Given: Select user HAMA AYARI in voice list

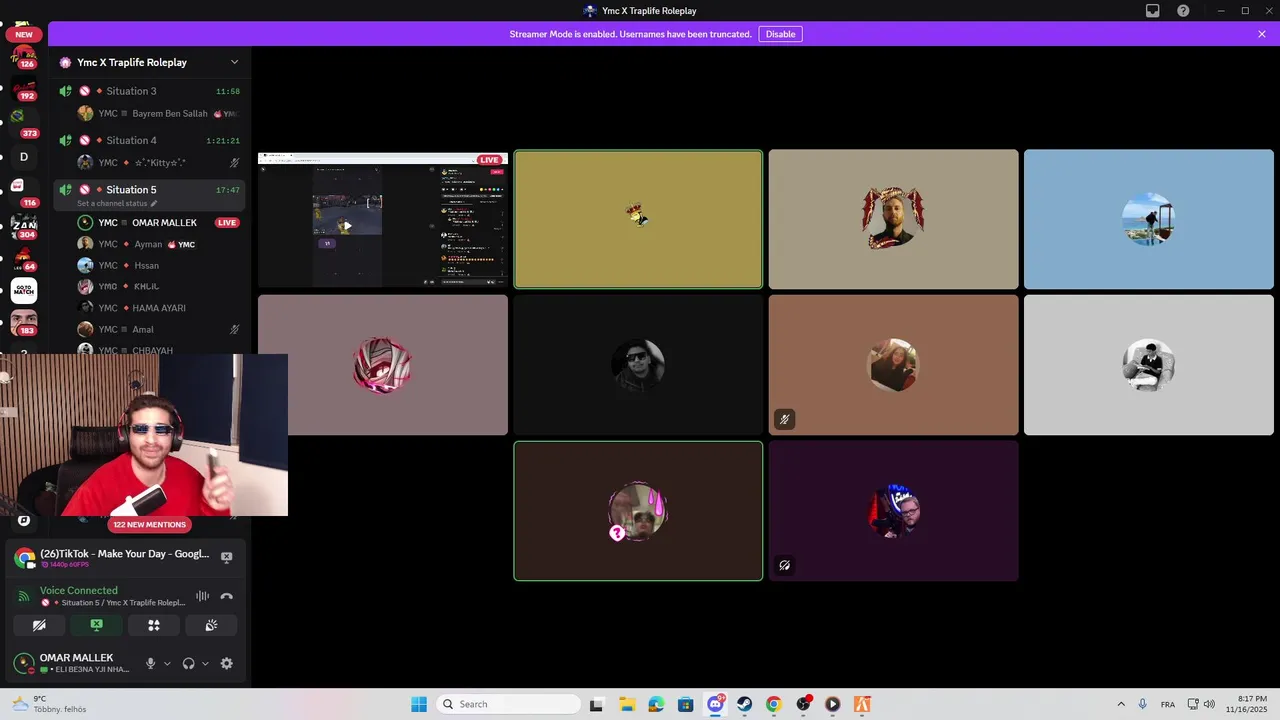Looking at the screenshot, I should coord(159,308).
